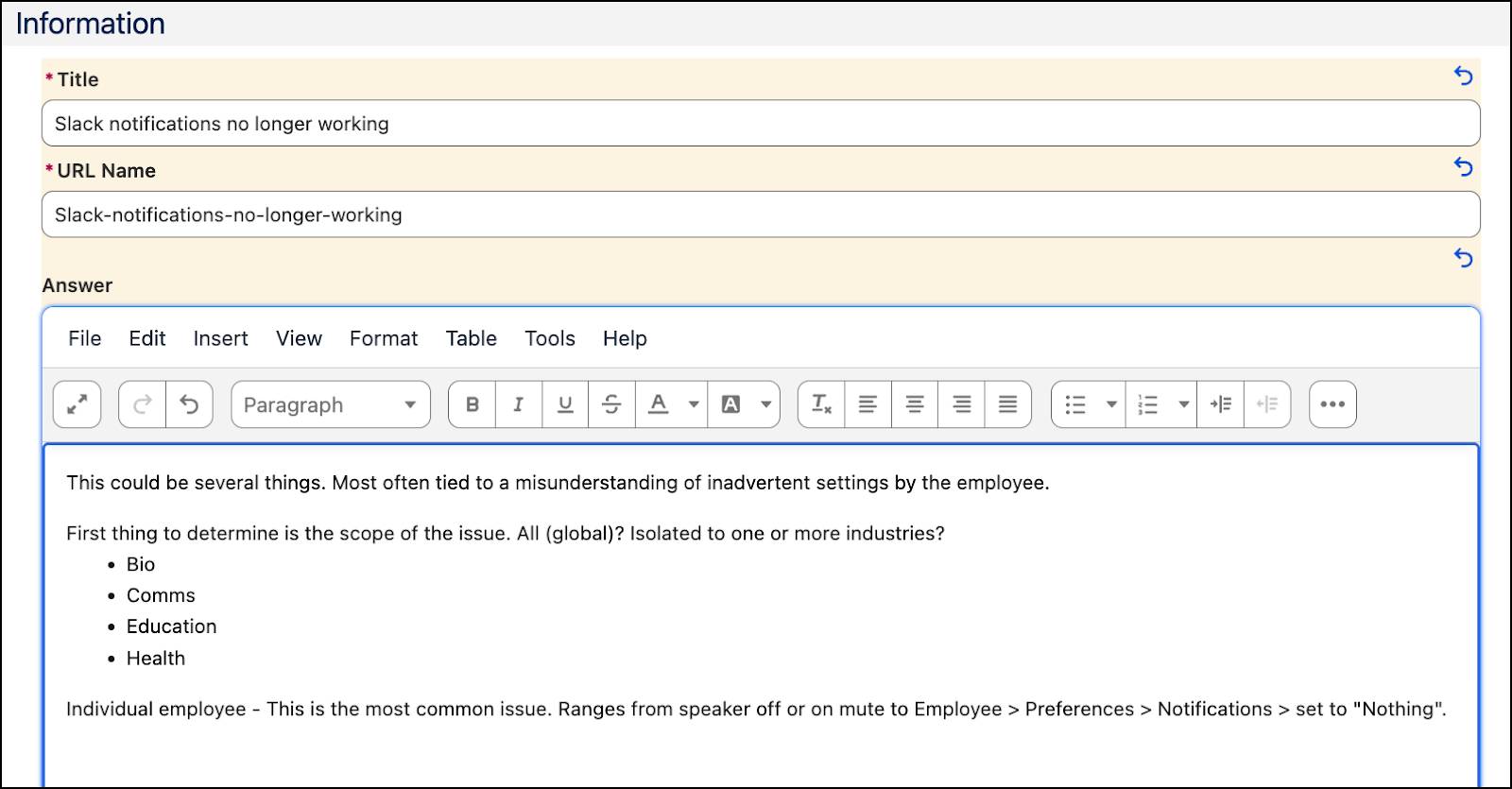Expand the background color picker arrow

[x=766, y=404]
